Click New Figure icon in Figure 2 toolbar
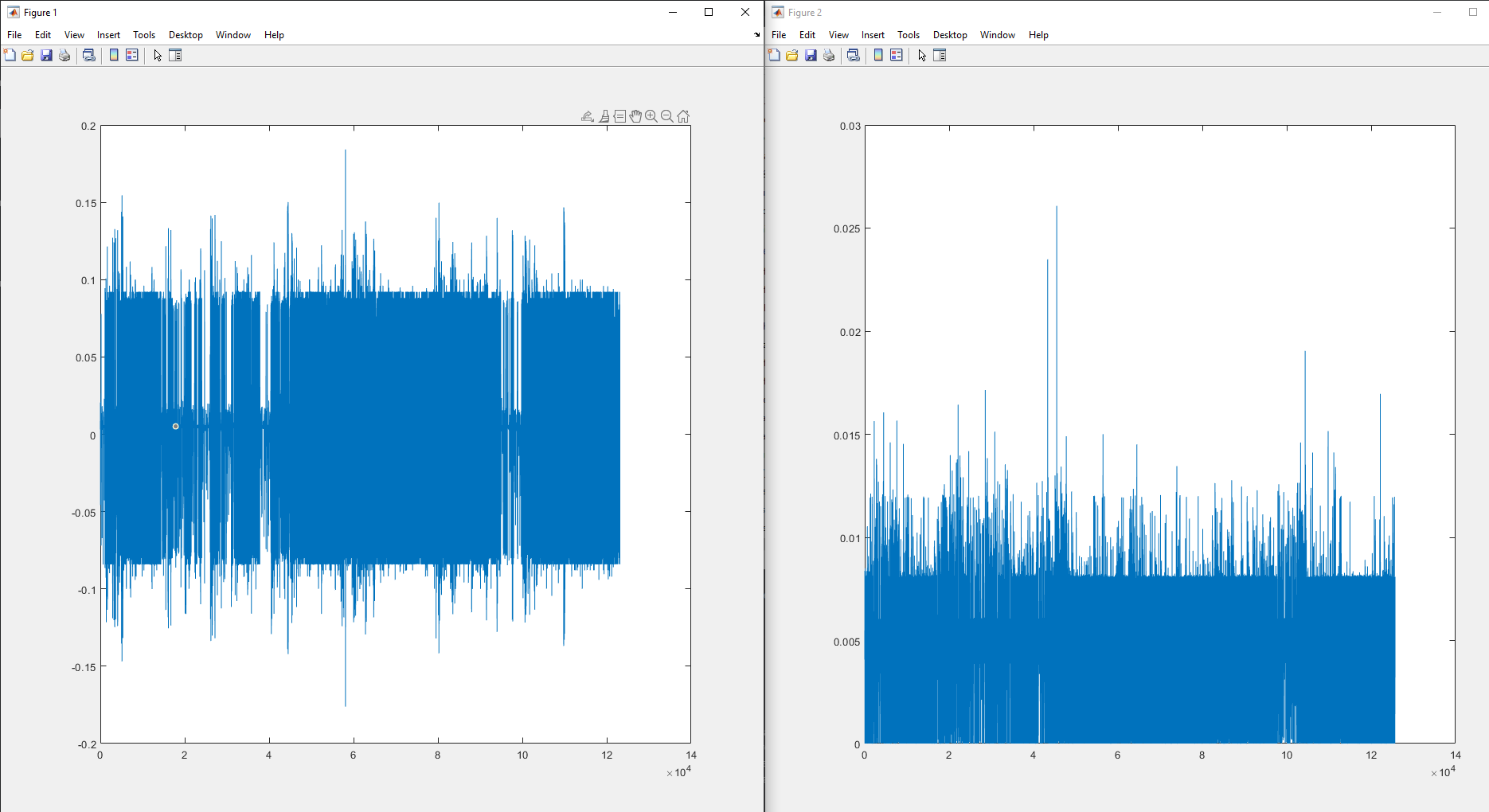The width and height of the screenshot is (1489, 812). coord(774,55)
